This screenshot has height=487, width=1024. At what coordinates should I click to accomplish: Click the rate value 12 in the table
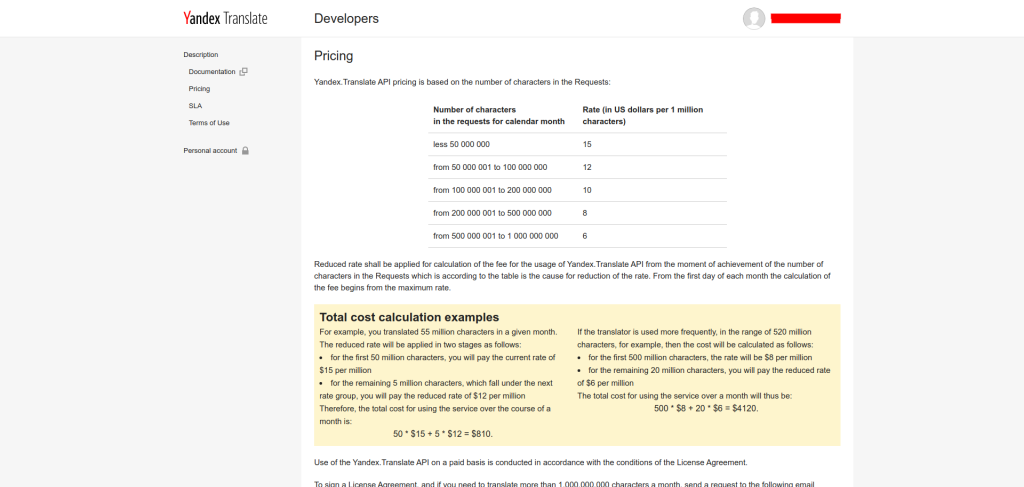pyautogui.click(x=587, y=167)
